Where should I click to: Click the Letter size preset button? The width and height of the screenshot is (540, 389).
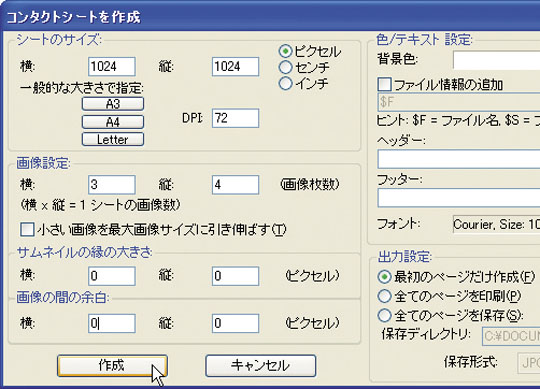click(113, 139)
